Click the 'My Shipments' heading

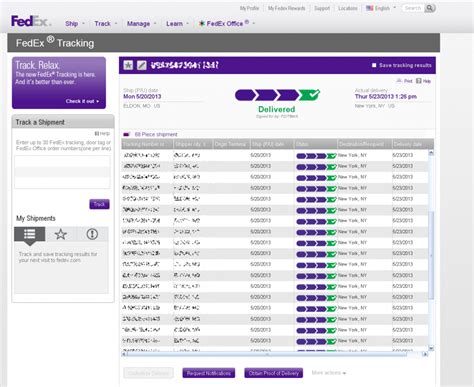36,218
